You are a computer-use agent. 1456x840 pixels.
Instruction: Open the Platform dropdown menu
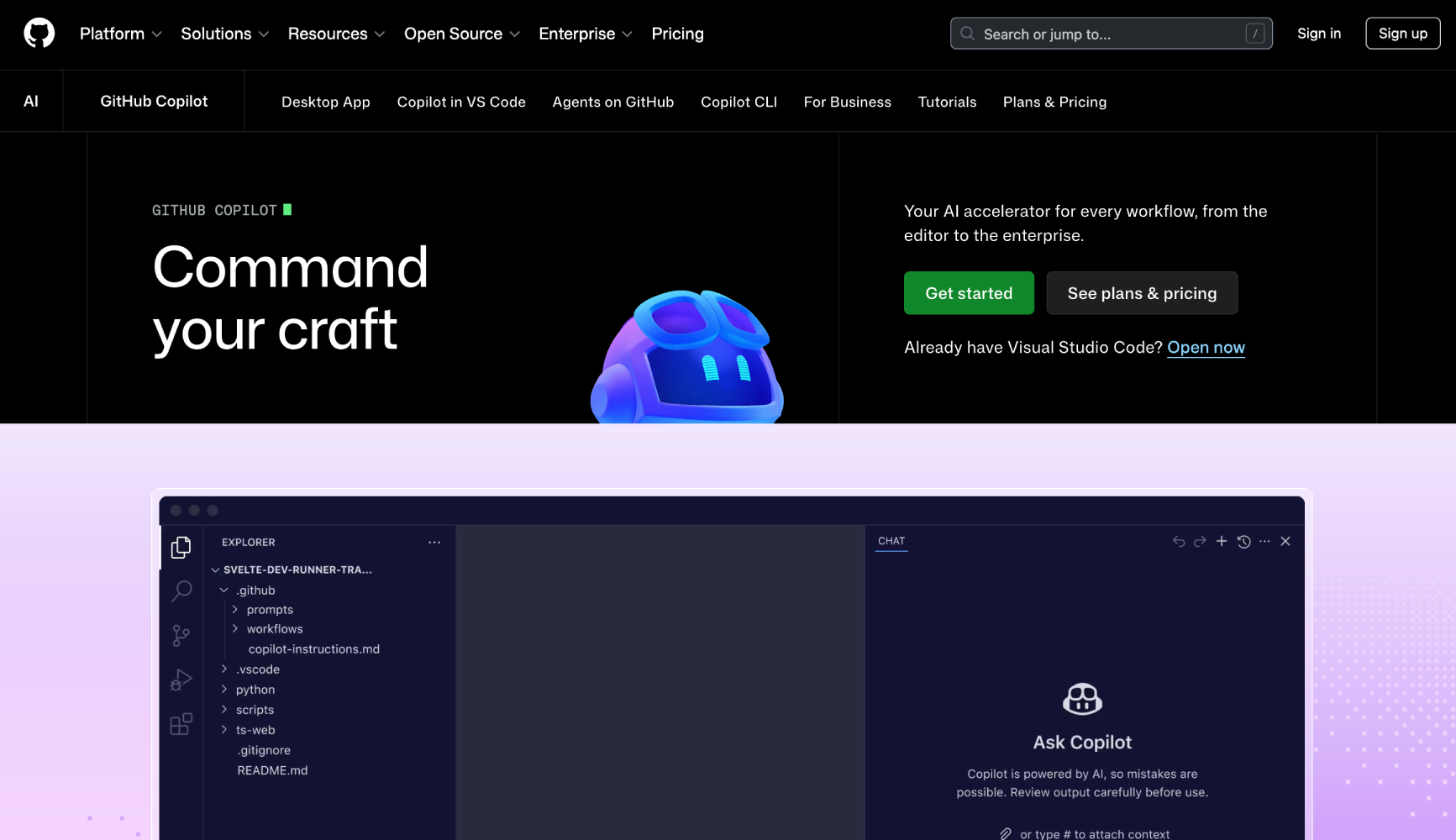click(120, 34)
